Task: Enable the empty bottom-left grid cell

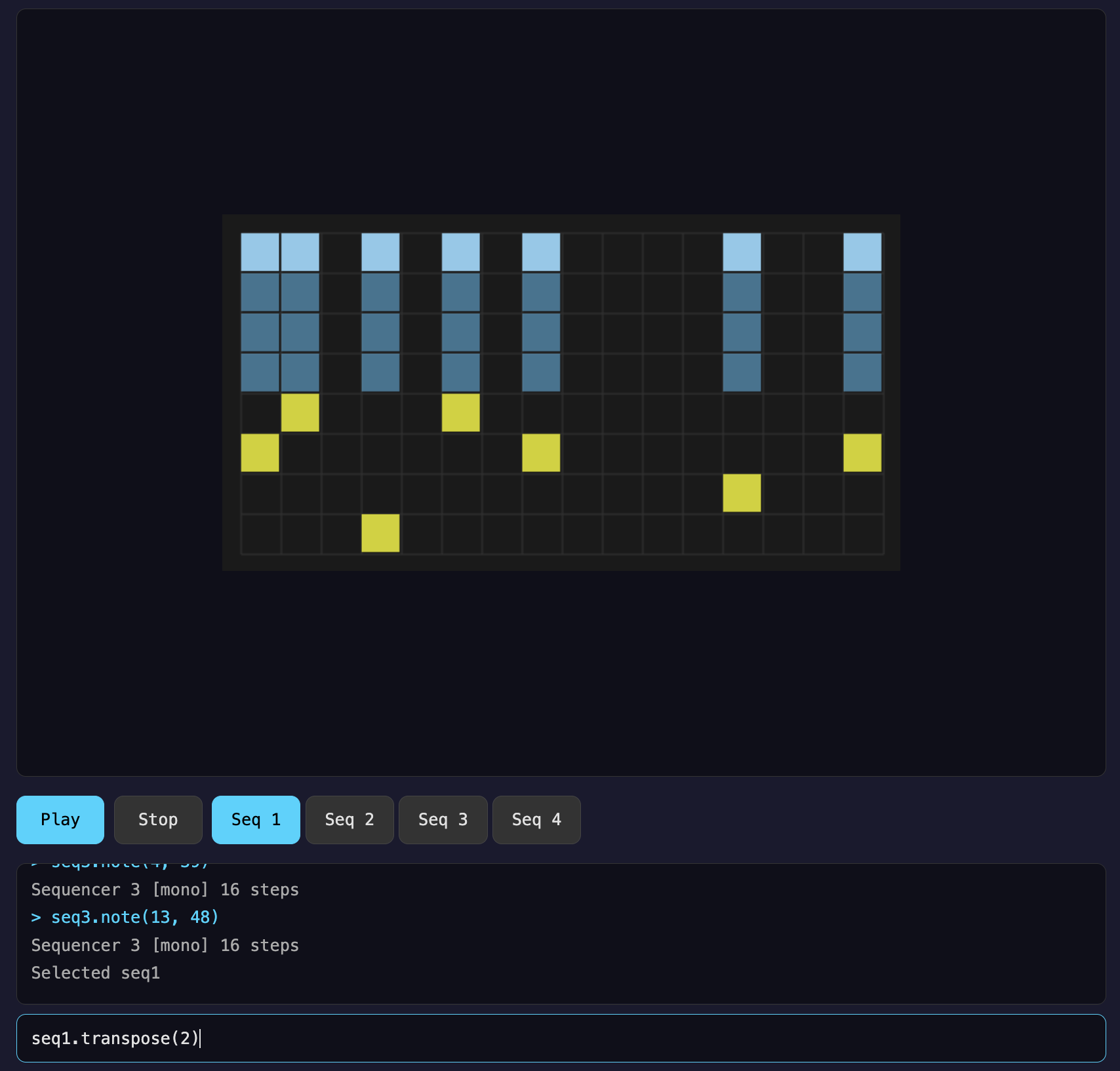Action: coord(260,534)
